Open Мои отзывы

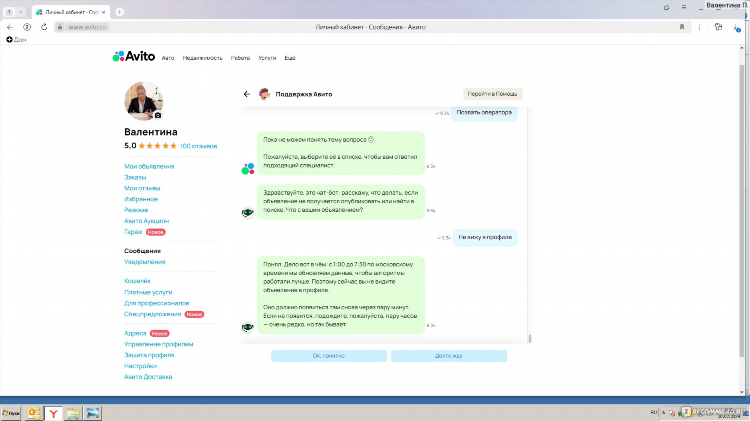(x=142, y=188)
